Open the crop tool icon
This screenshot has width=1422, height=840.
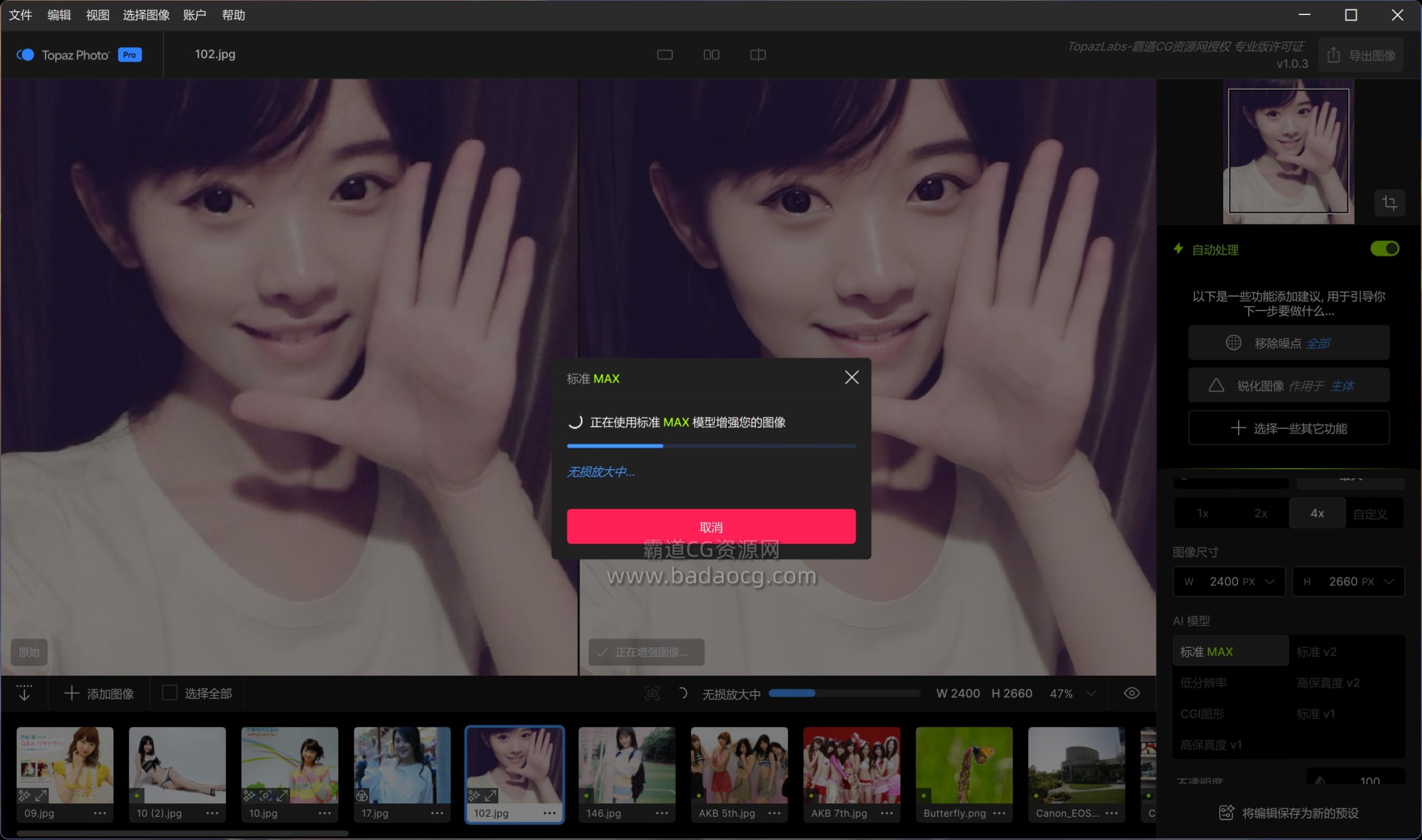1389,203
